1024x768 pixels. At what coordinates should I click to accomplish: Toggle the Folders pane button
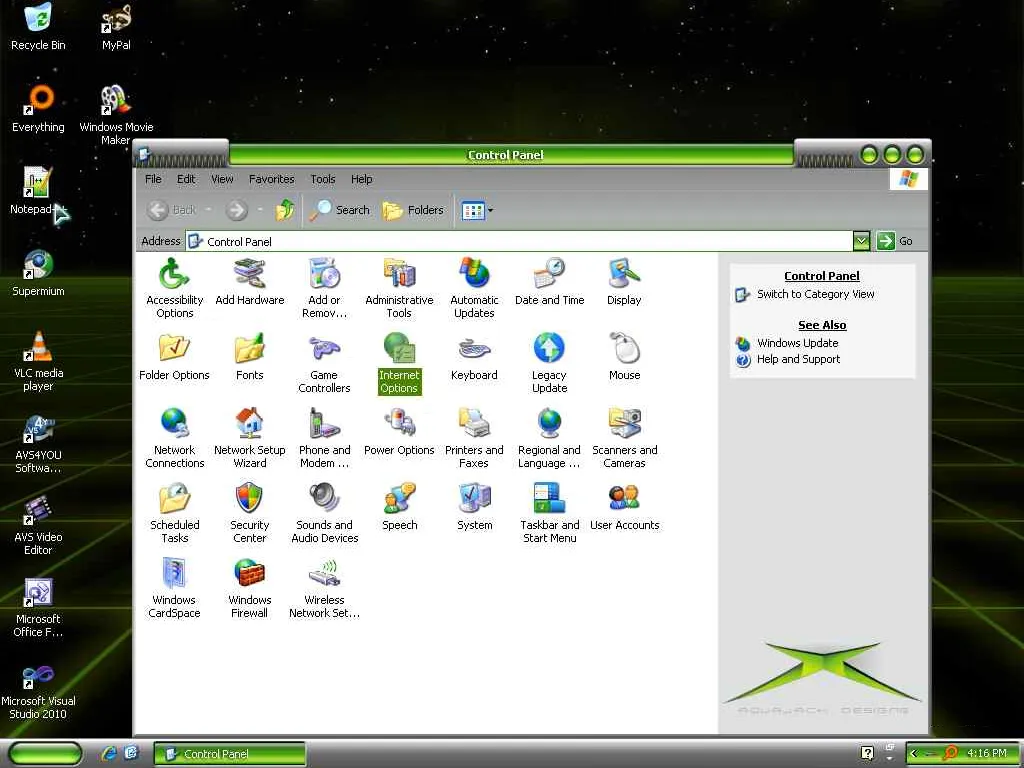pos(413,210)
